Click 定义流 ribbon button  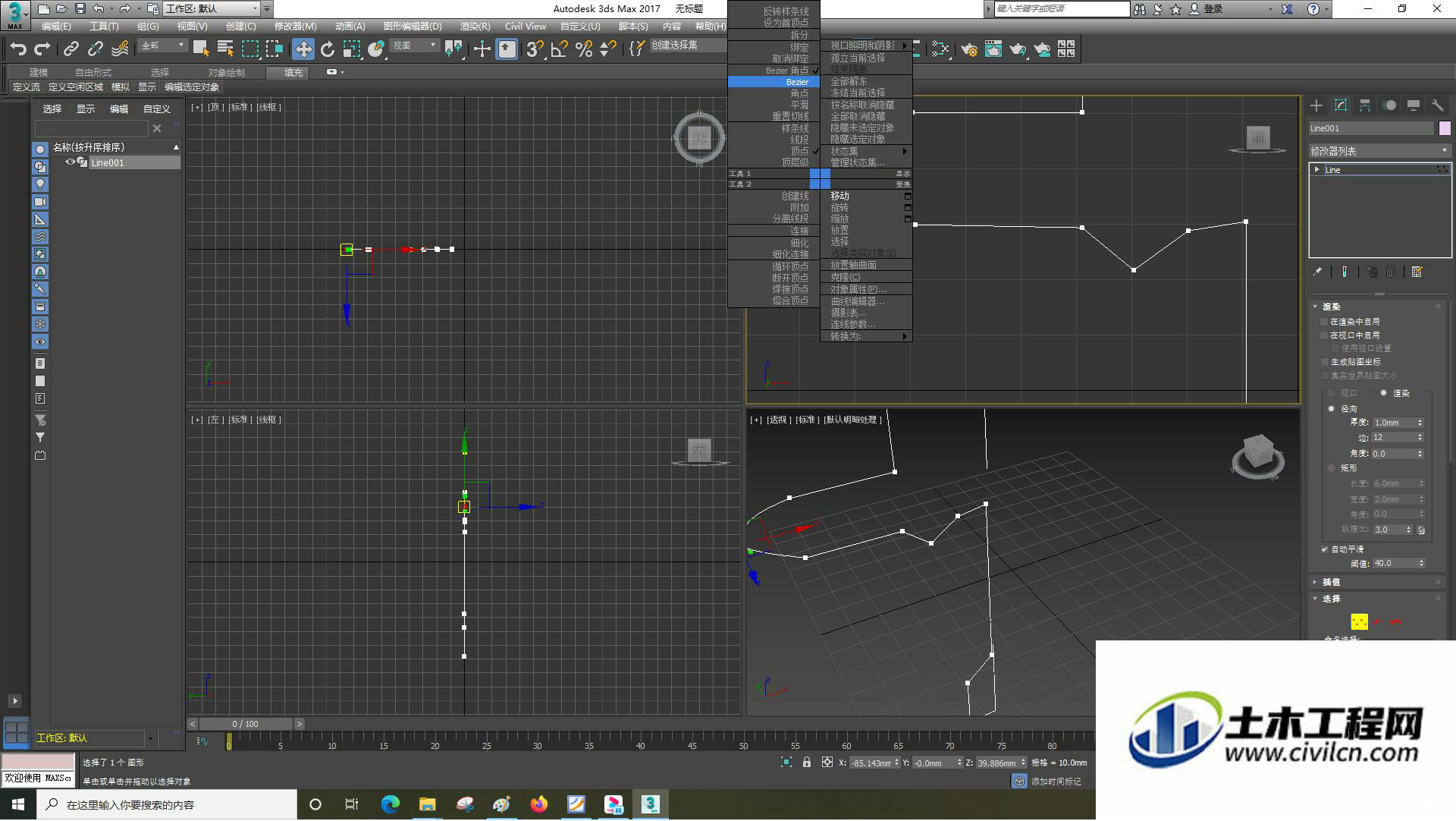tap(27, 87)
